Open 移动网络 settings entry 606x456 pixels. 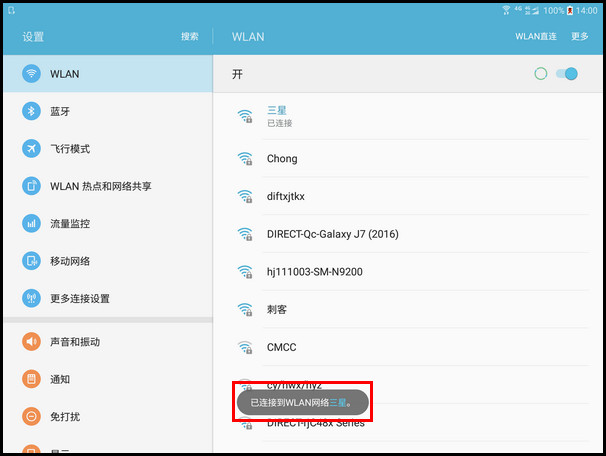point(108,261)
